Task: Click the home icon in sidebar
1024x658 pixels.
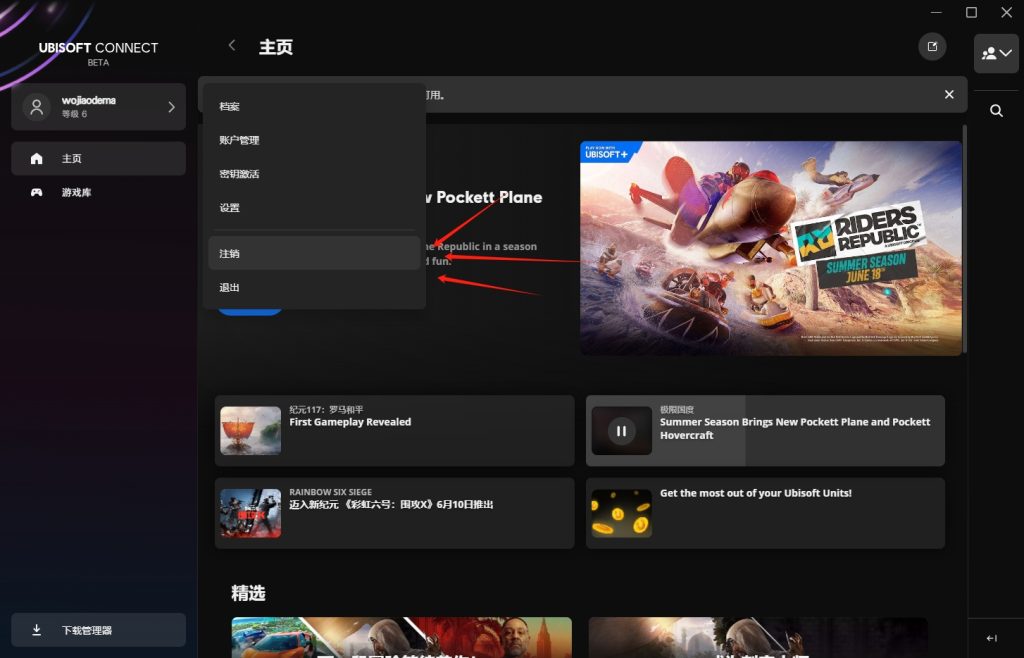Action: pos(37,159)
